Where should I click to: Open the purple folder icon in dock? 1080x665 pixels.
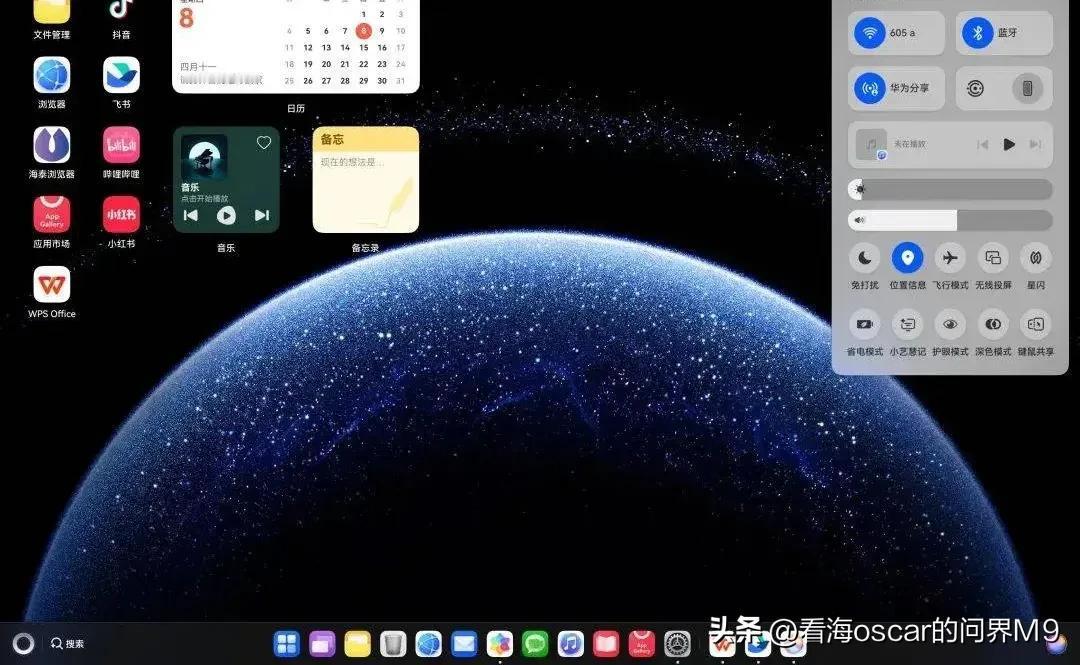(322, 644)
